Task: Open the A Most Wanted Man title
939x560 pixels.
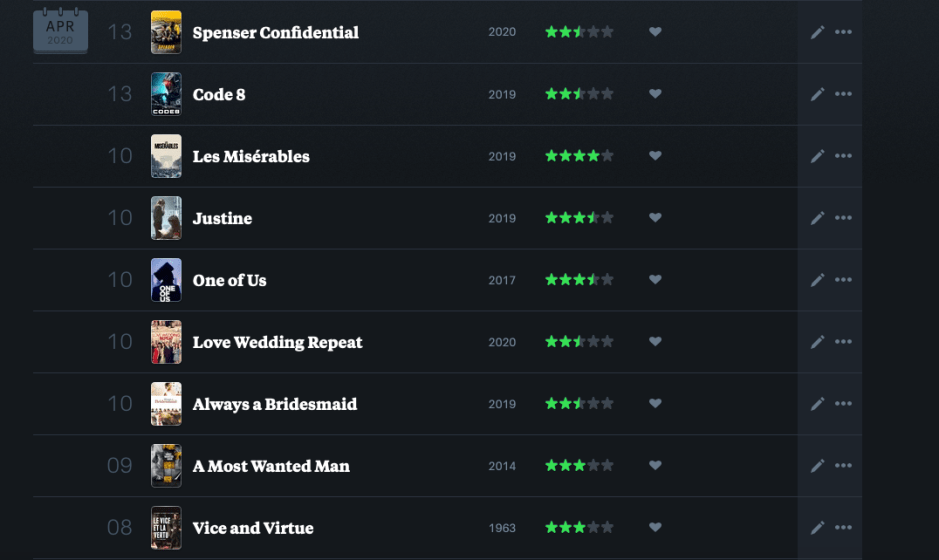Action: (x=271, y=466)
